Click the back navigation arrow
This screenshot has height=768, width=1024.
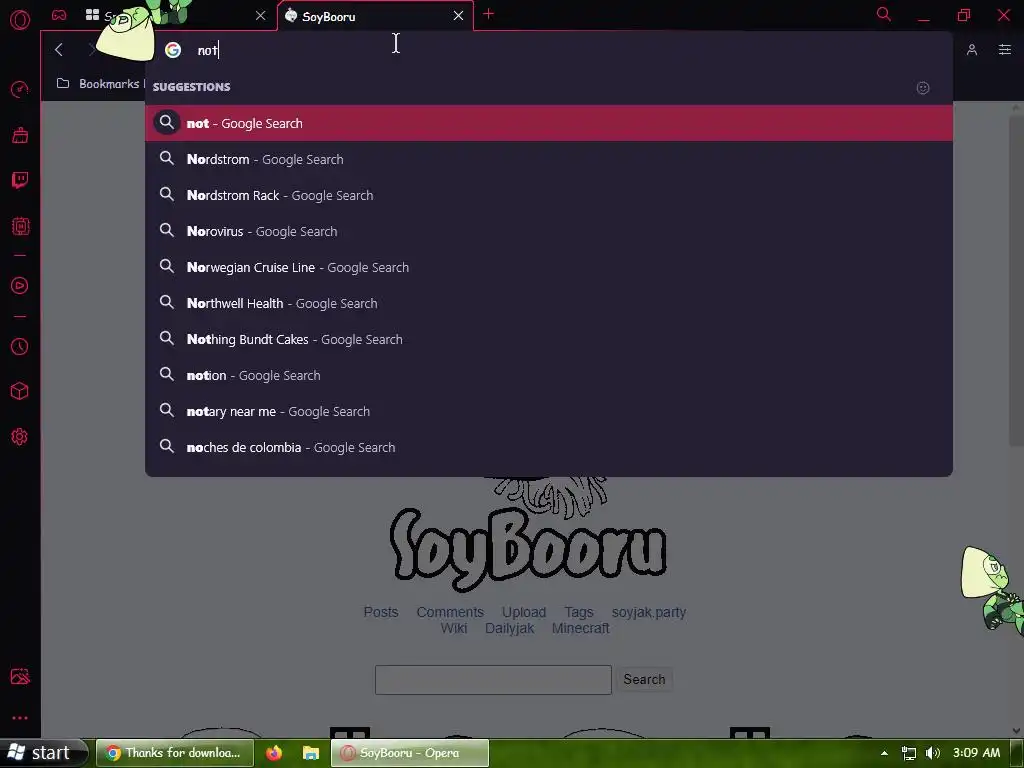[59, 50]
